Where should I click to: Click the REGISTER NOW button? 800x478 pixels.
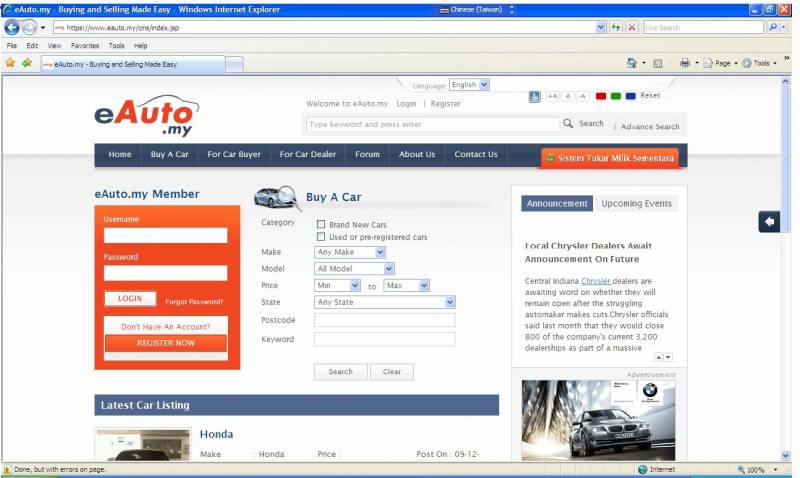166,343
